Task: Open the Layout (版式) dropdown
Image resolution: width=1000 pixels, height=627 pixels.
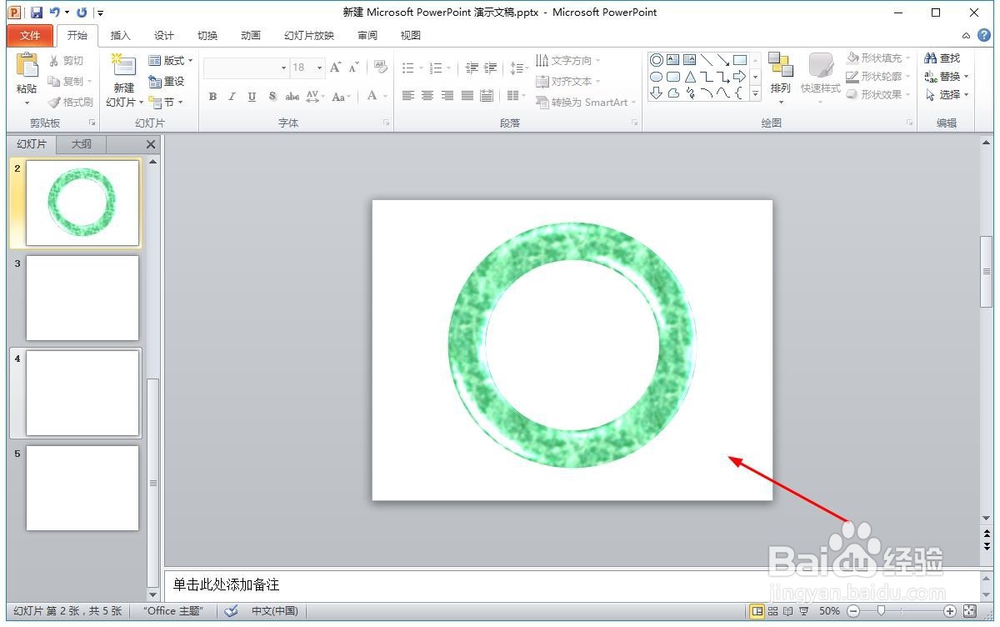Action: coord(170,60)
